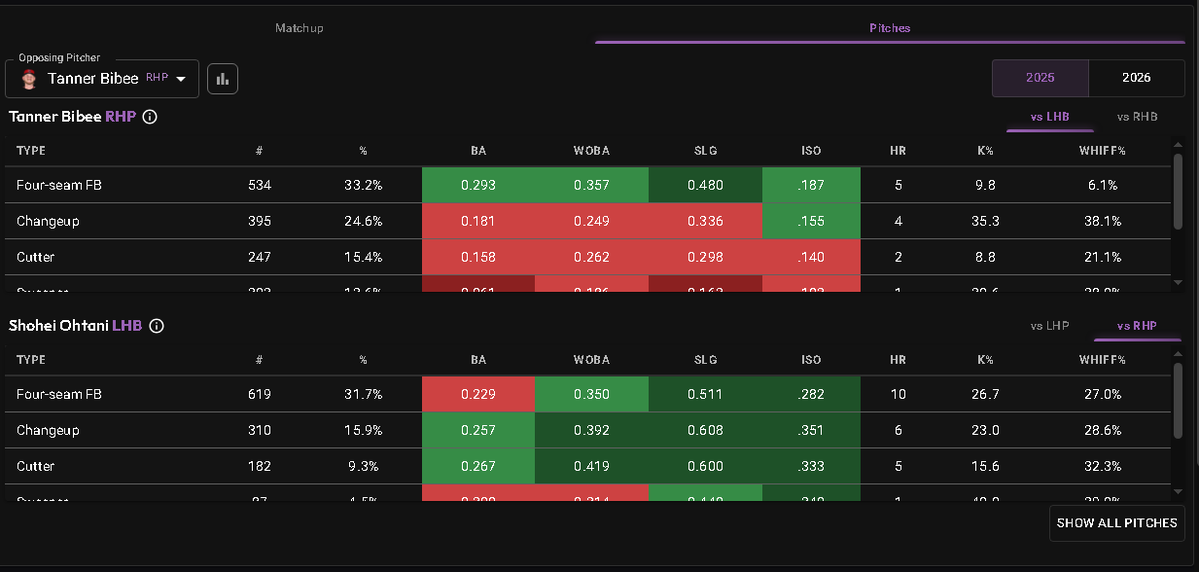The image size is (1199, 572).
Task: Click the 619 pitch count cell
Action: 259,395
